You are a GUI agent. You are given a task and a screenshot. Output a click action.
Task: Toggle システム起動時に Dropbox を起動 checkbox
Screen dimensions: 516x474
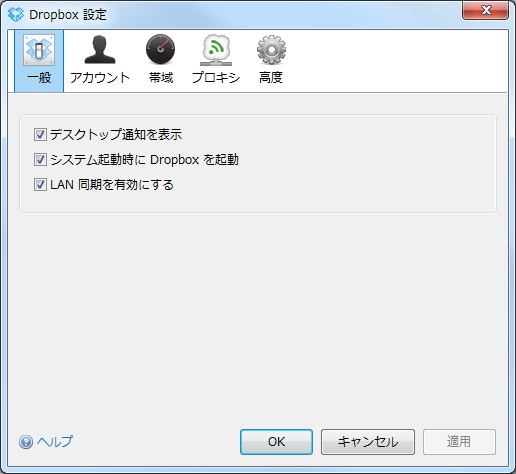coord(40,160)
